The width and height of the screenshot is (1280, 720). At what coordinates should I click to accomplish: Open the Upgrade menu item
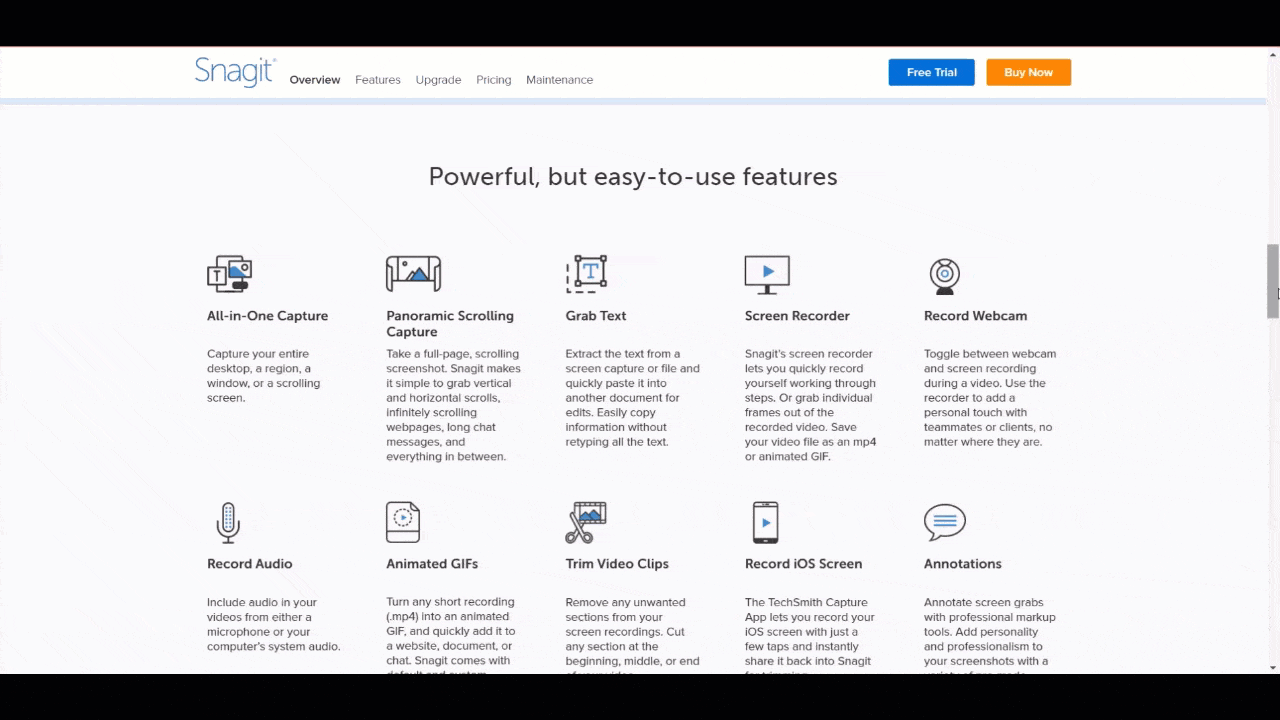click(438, 80)
